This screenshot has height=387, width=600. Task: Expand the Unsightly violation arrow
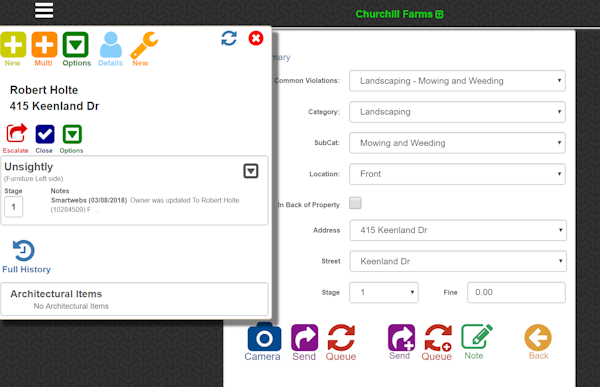click(x=251, y=171)
